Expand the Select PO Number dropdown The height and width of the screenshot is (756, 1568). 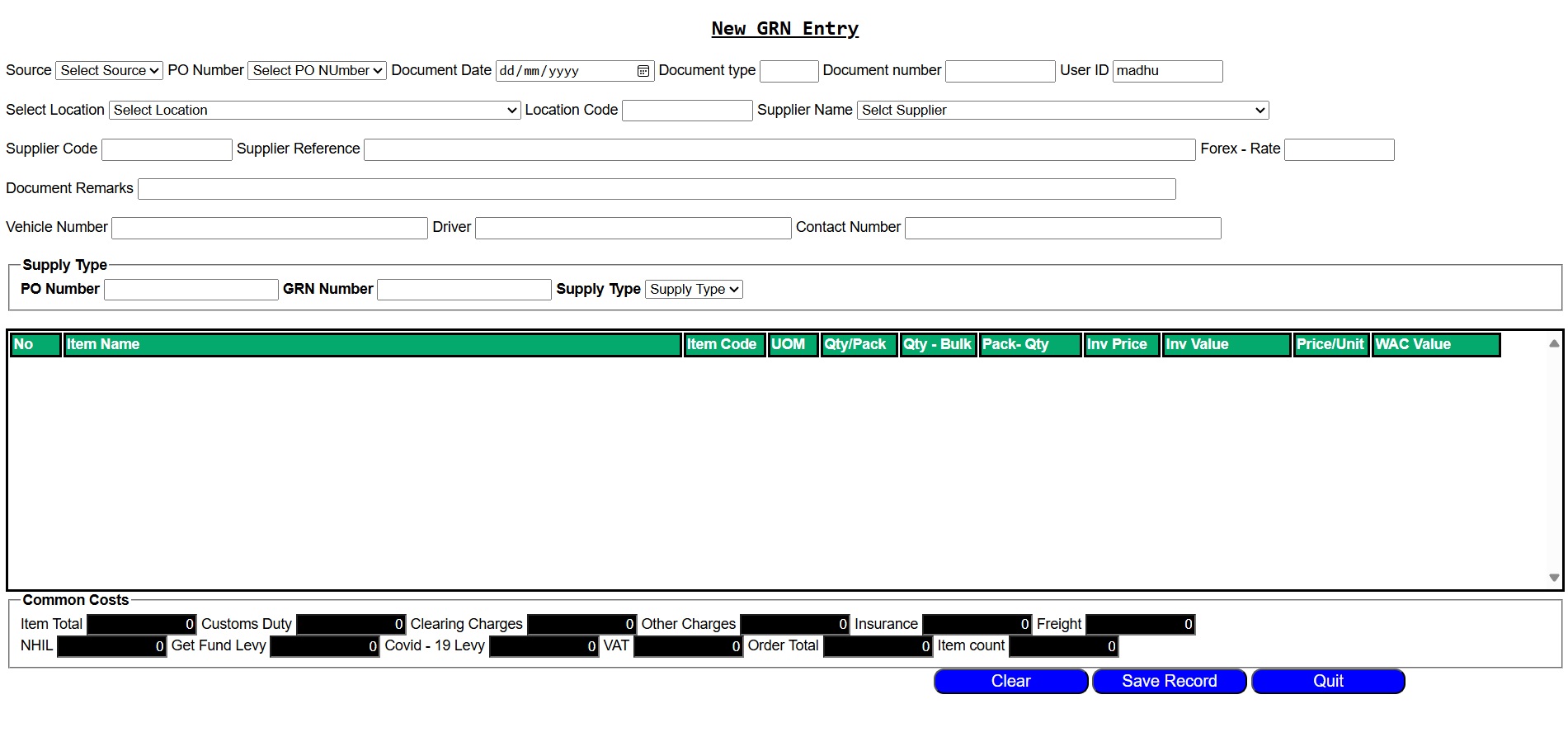[x=317, y=71]
